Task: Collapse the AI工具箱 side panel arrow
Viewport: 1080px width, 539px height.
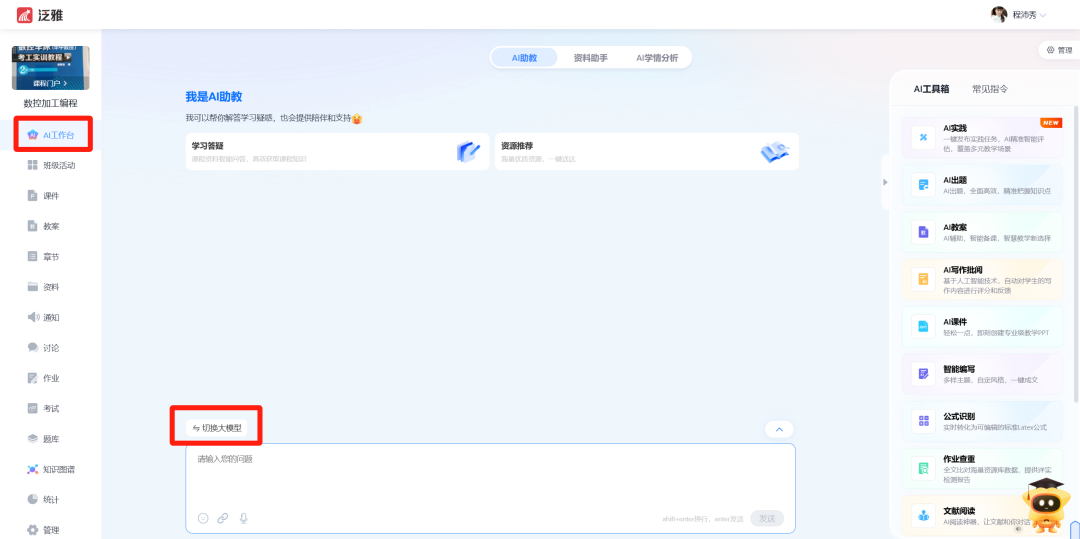Action: click(x=884, y=182)
